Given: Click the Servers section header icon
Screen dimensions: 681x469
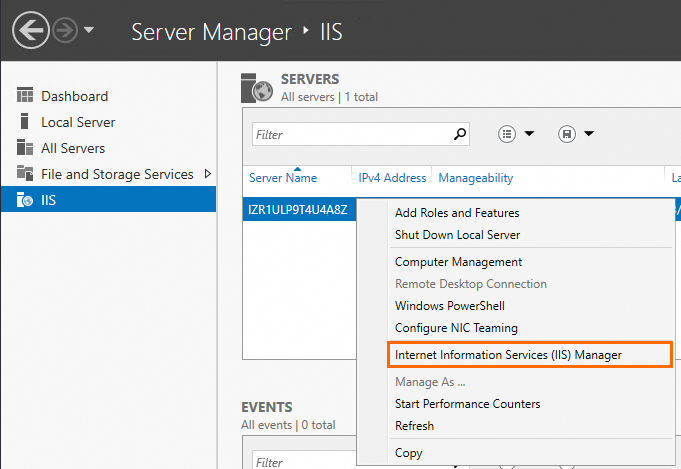Looking at the screenshot, I should pos(257,88).
